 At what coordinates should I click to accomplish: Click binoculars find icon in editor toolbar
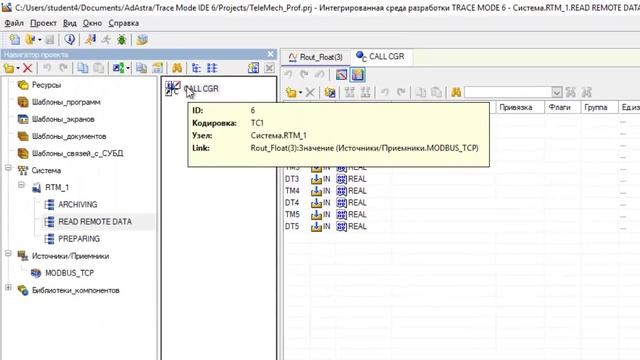click(456, 93)
